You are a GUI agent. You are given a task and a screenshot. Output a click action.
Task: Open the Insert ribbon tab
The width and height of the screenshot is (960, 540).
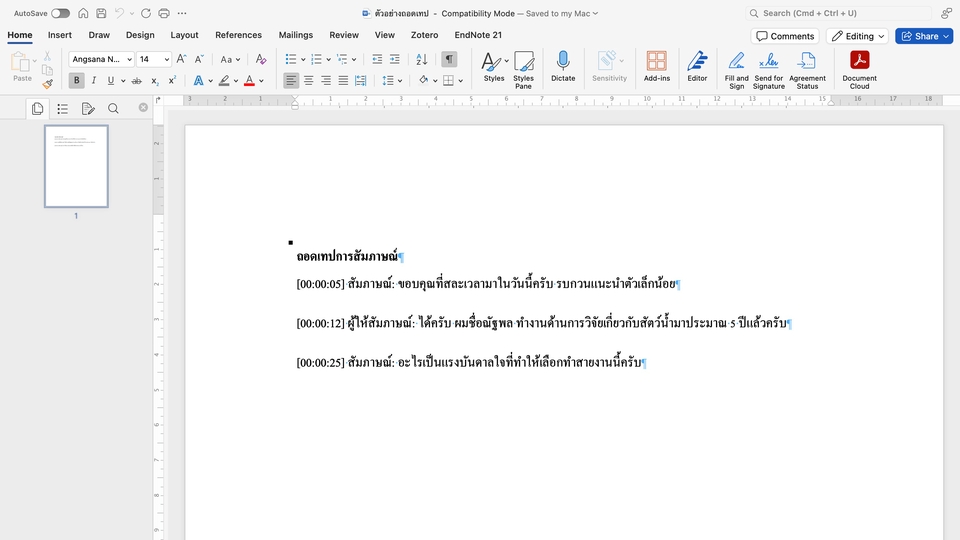(60, 35)
